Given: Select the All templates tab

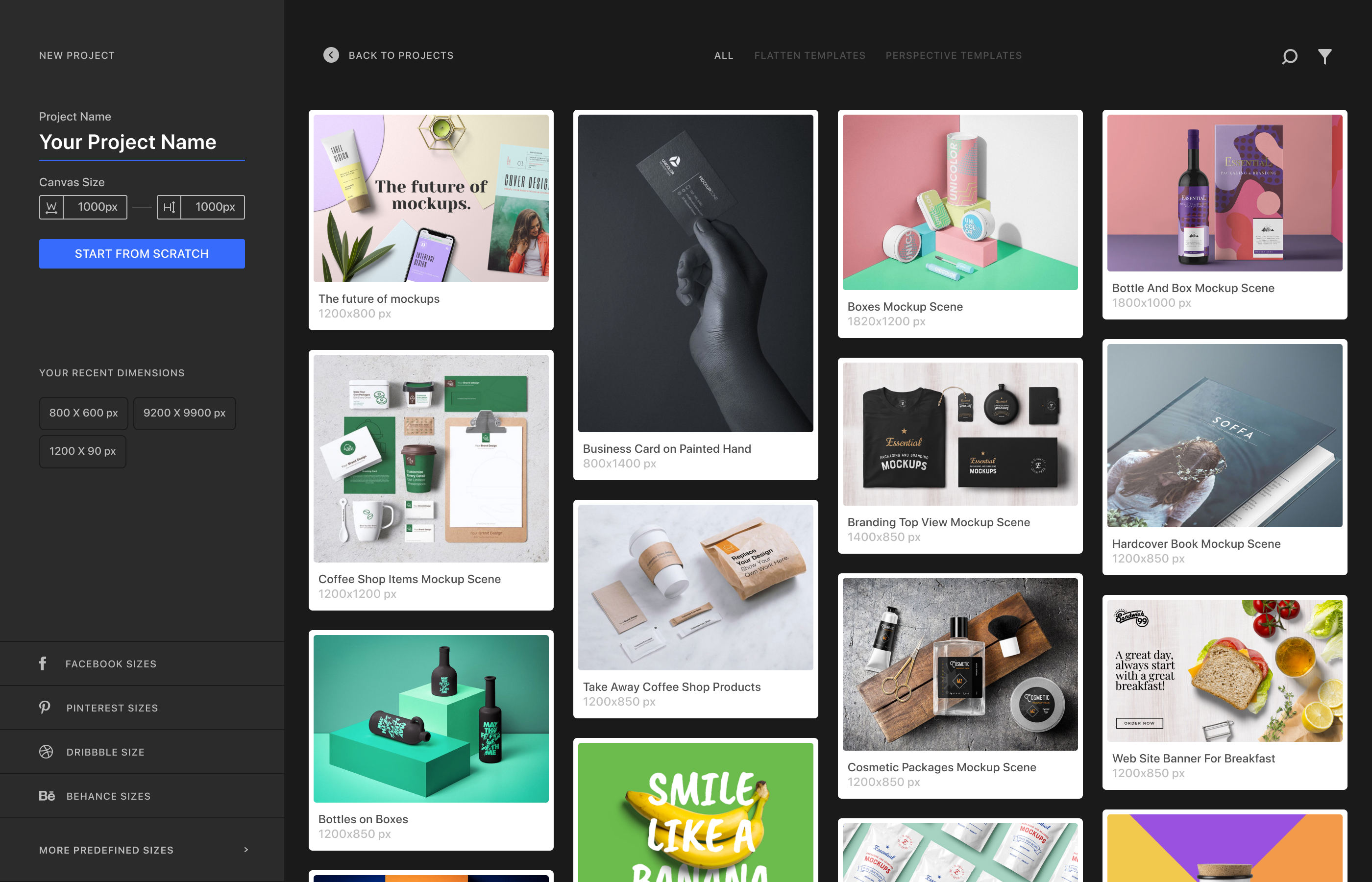Looking at the screenshot, I should (723, 55).
